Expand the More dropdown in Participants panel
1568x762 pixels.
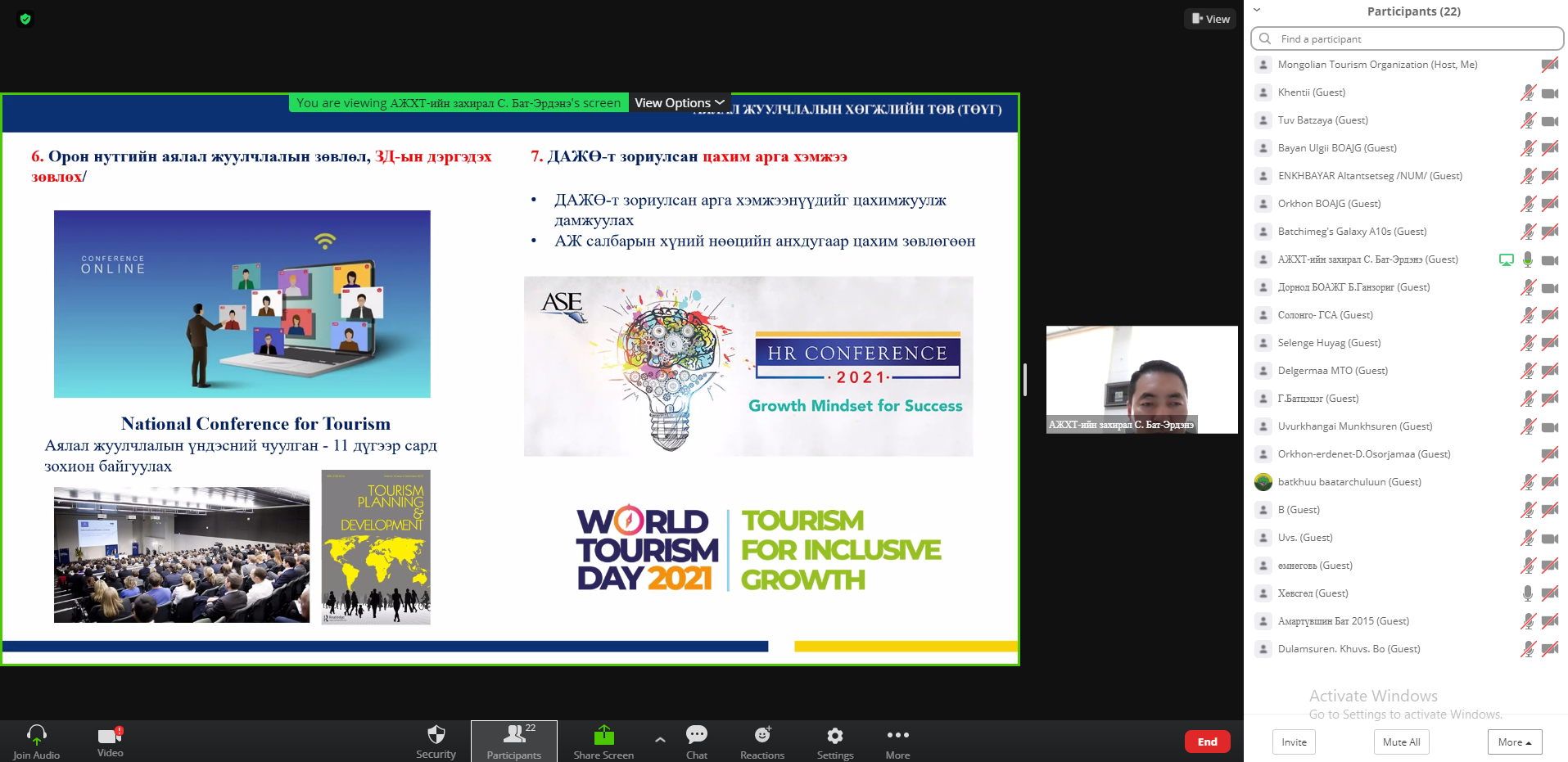click(x=1514, y=742)
